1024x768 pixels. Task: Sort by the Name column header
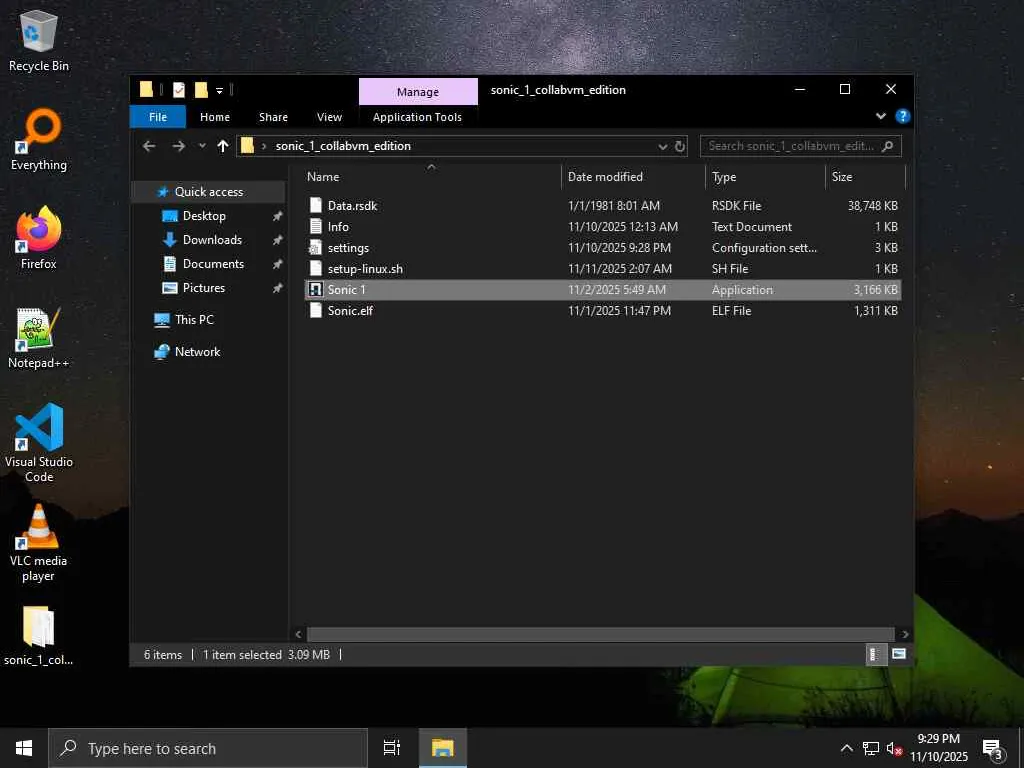[431, 176]
